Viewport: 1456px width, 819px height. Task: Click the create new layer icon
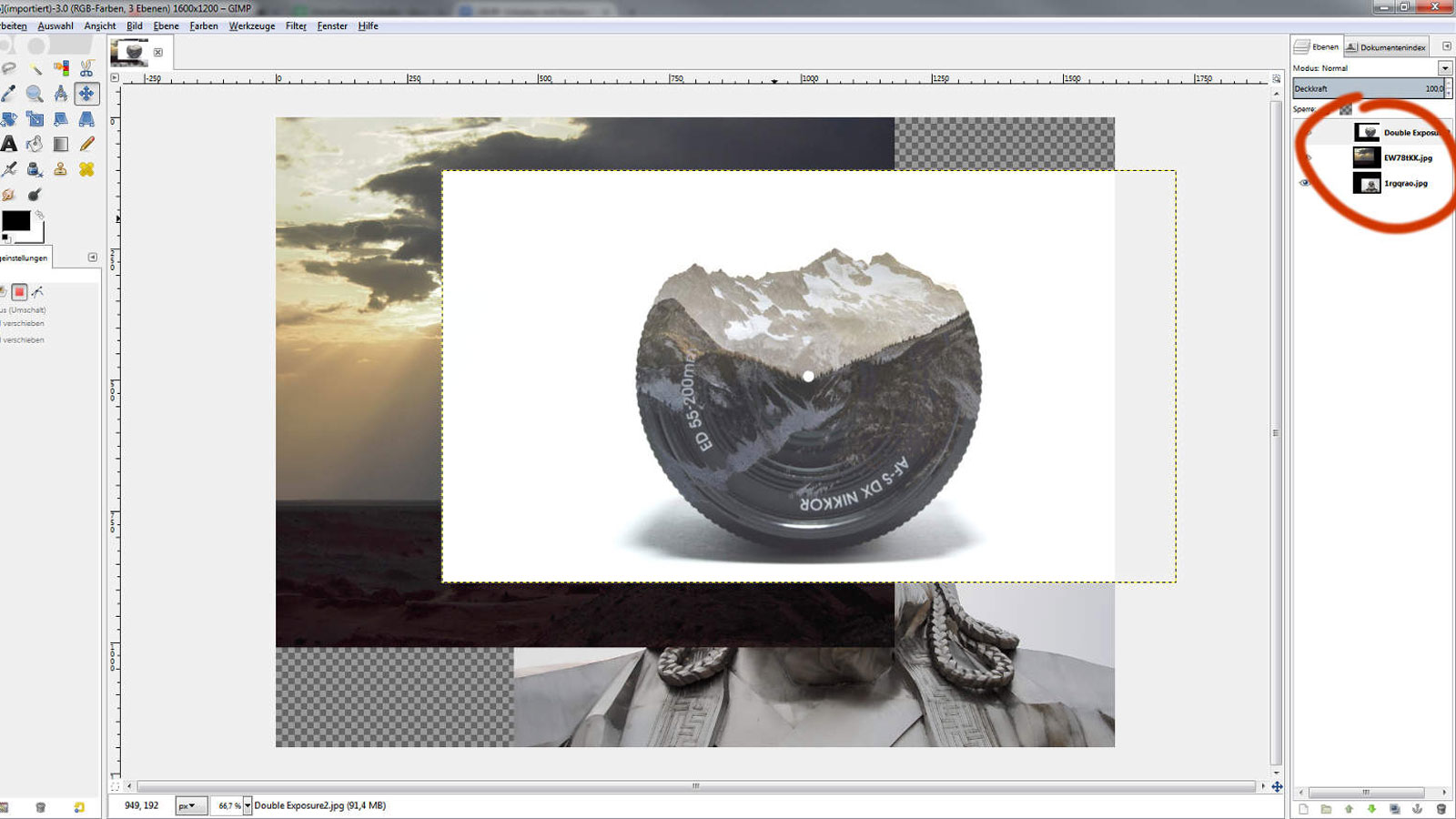1305,808
